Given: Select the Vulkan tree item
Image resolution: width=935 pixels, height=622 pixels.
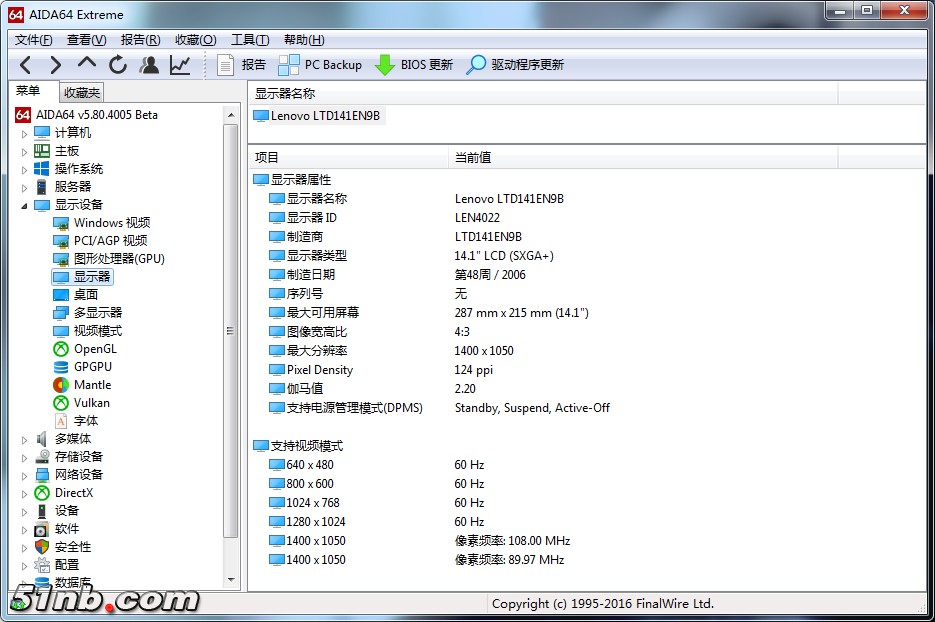Looking at the screenshot, I should pyautogui.click(x=92, y=403).
